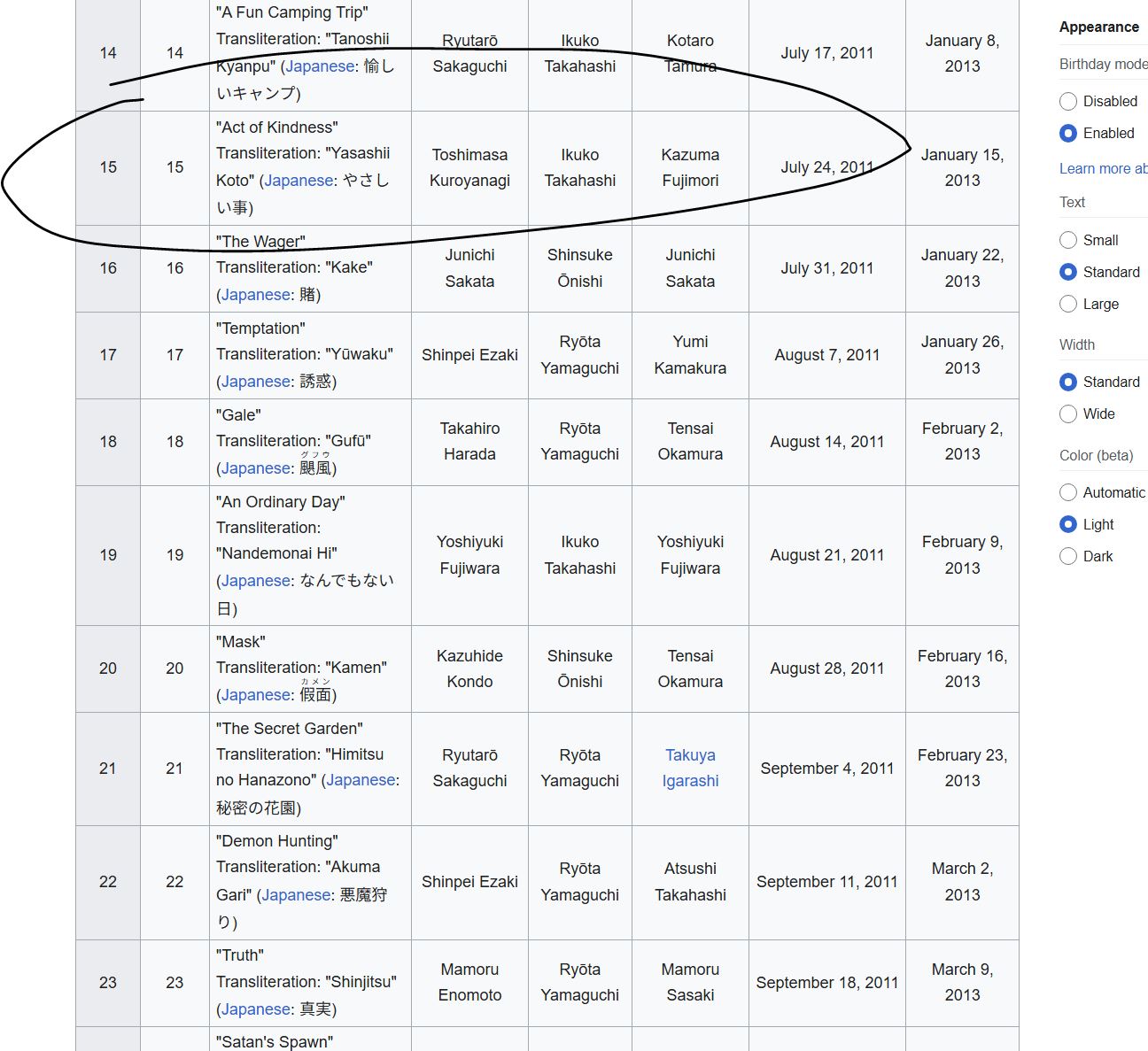Click the "Ryutarō Sakaguchi" cell in Secret Garden row

(469, 769)
